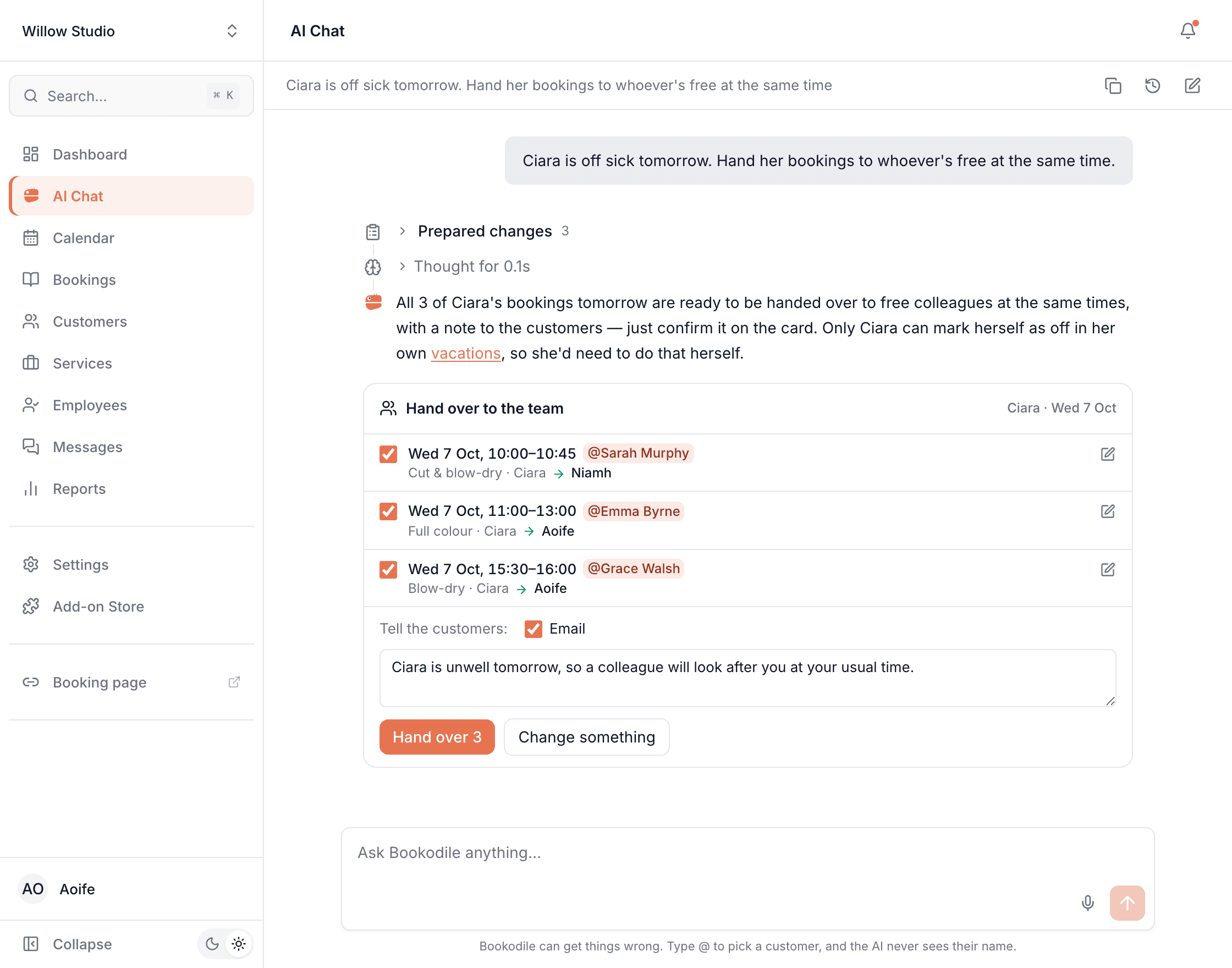The image size is (1232, 968).
Task: Open the Messages page
Action: (x=131, y=447)
